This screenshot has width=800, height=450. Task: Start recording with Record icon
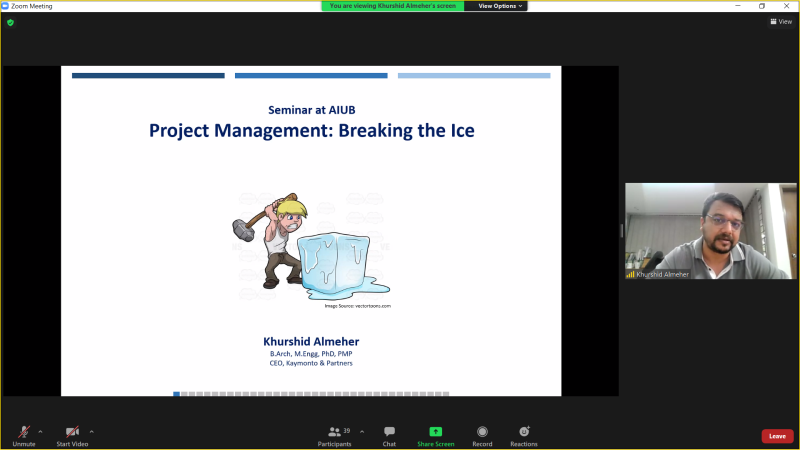pyautogui.click(x=482, y=432)
